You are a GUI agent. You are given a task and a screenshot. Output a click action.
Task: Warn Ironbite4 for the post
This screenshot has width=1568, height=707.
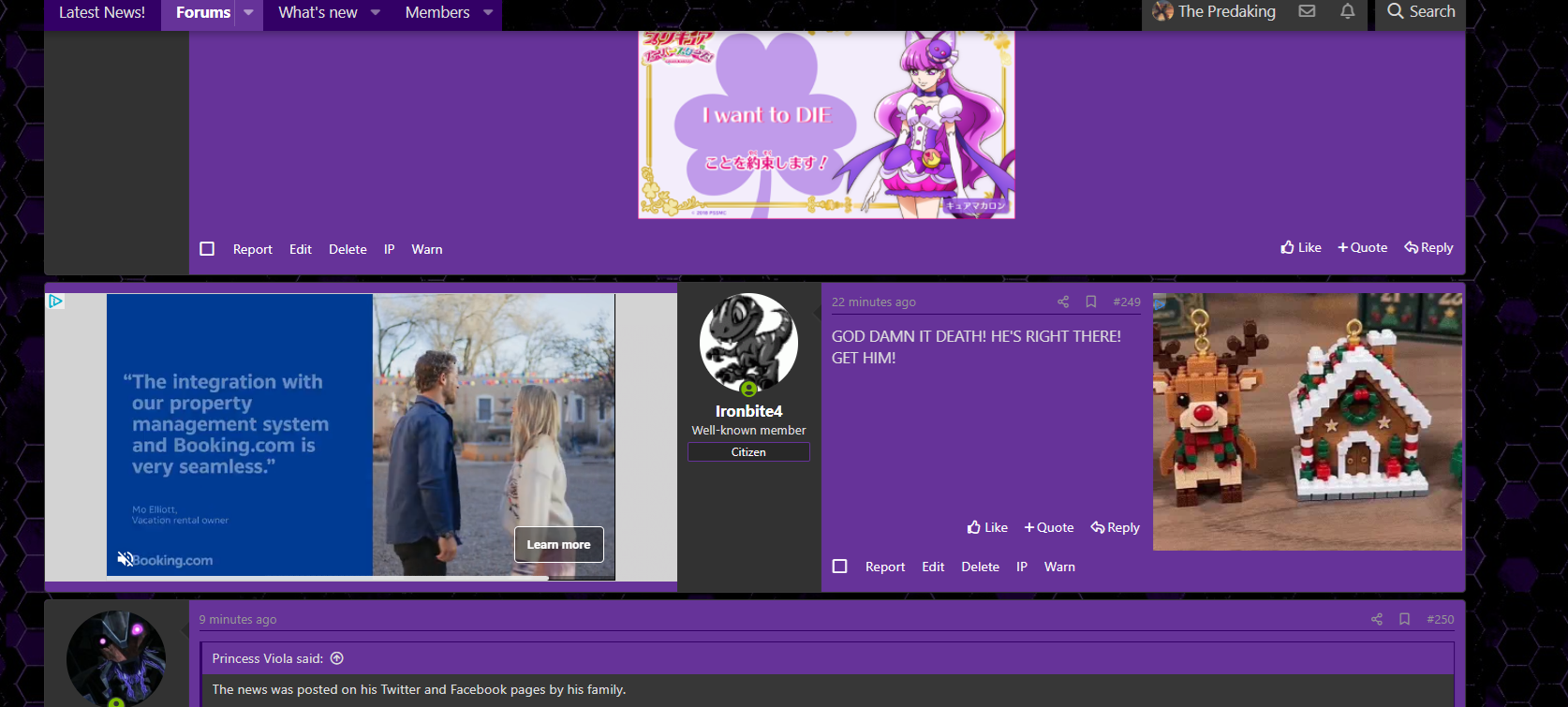[1059, 567]
